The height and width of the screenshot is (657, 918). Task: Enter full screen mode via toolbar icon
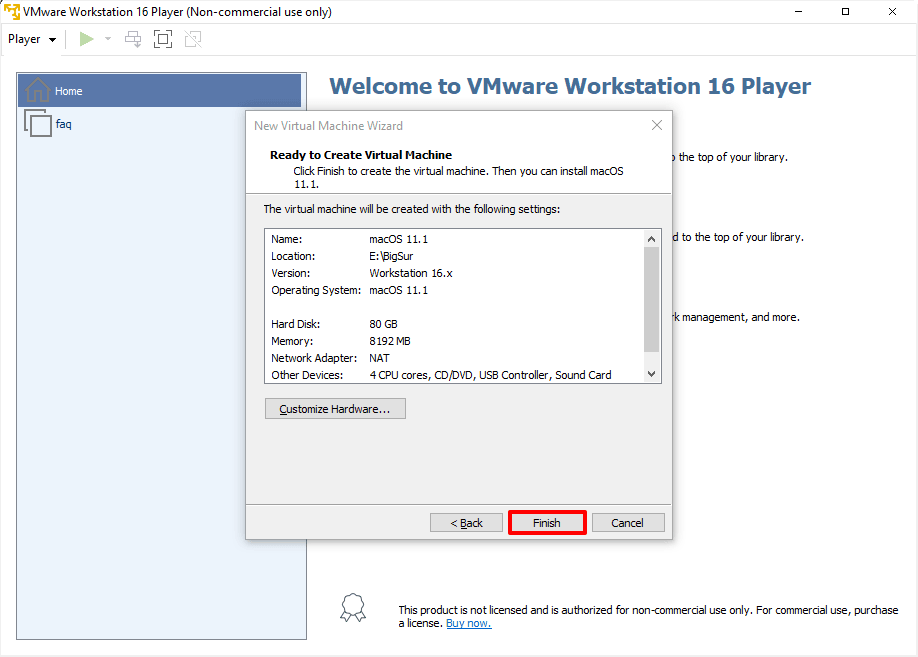tap(163, 39)
